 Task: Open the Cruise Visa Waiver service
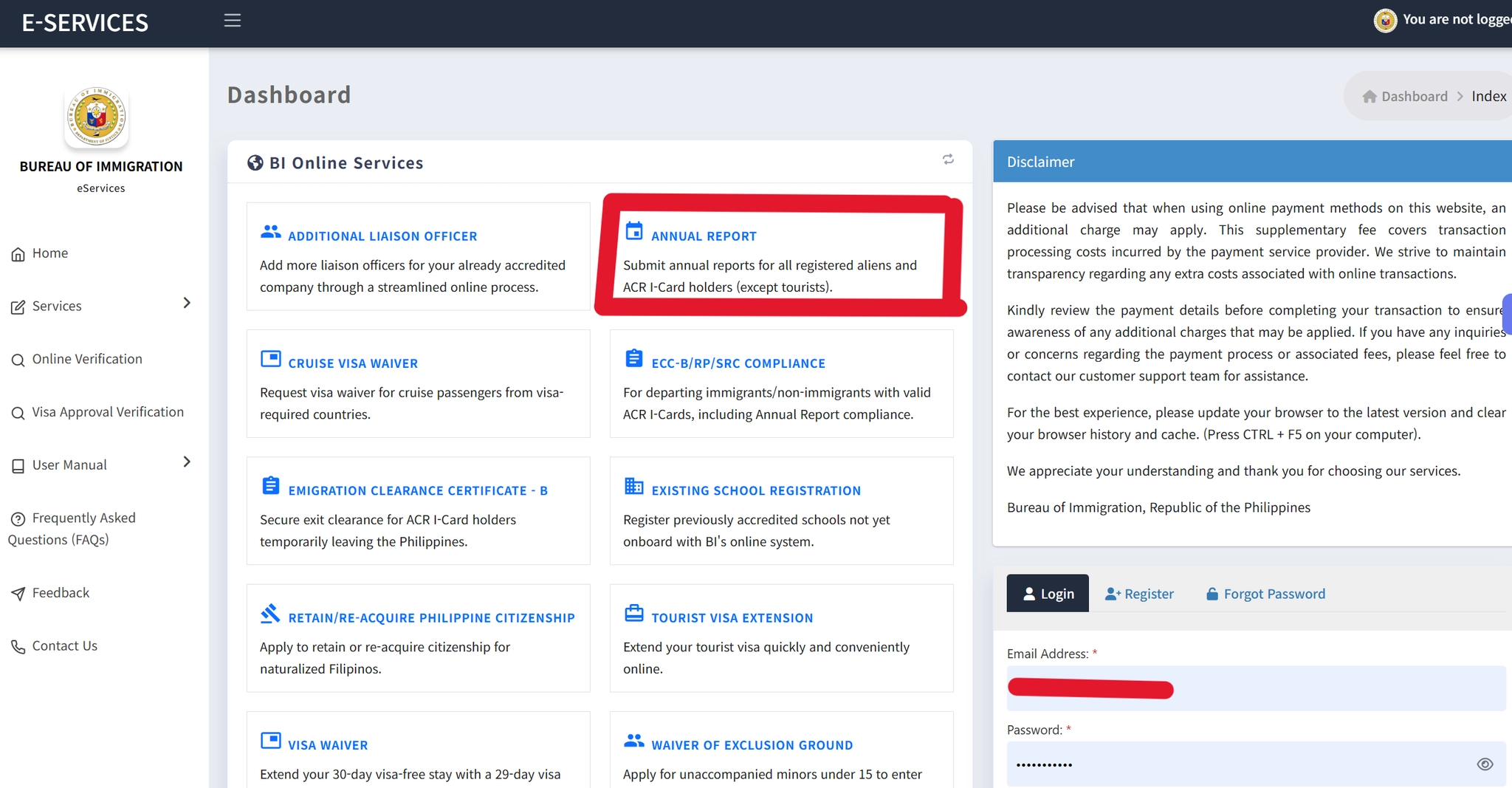pos(353,363)
